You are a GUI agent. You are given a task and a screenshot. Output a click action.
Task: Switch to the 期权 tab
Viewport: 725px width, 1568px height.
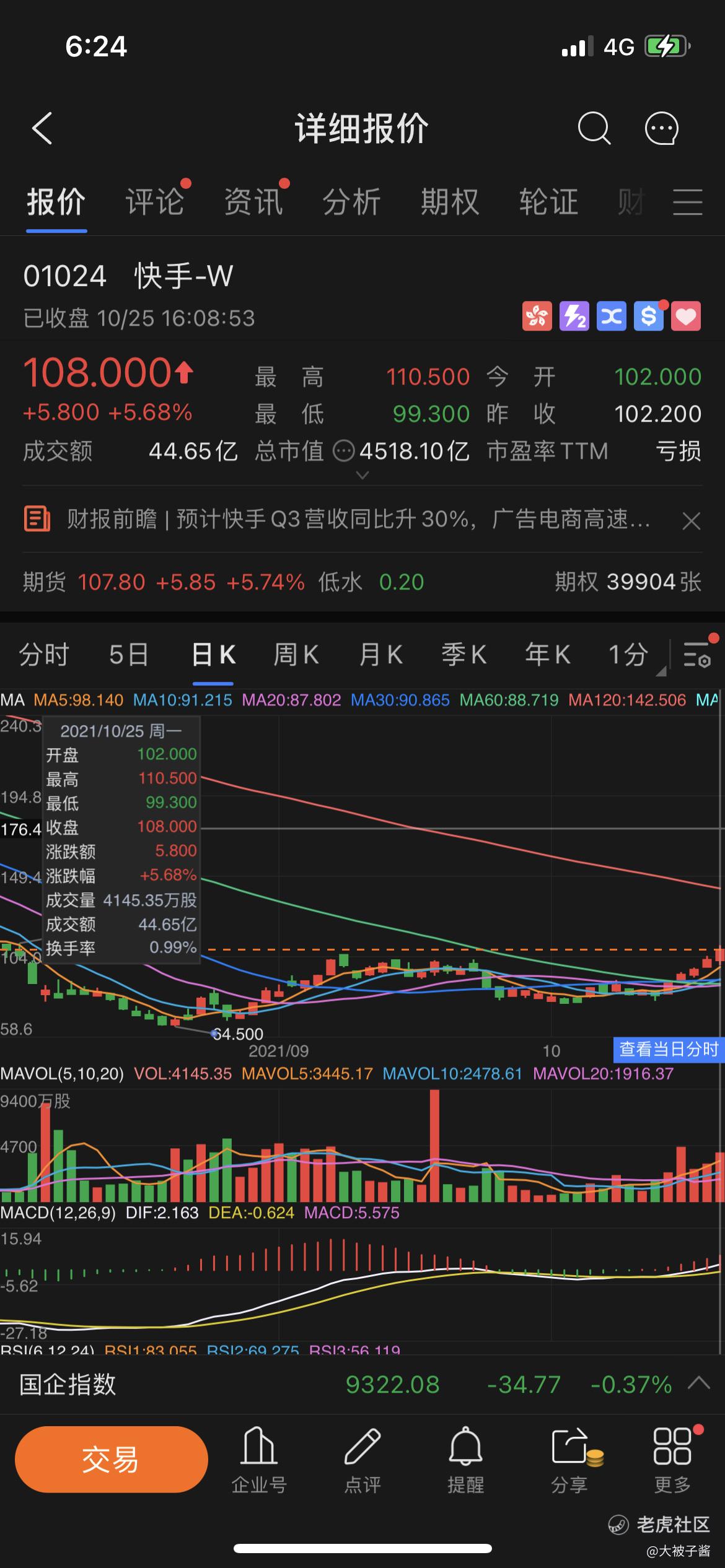450,202
